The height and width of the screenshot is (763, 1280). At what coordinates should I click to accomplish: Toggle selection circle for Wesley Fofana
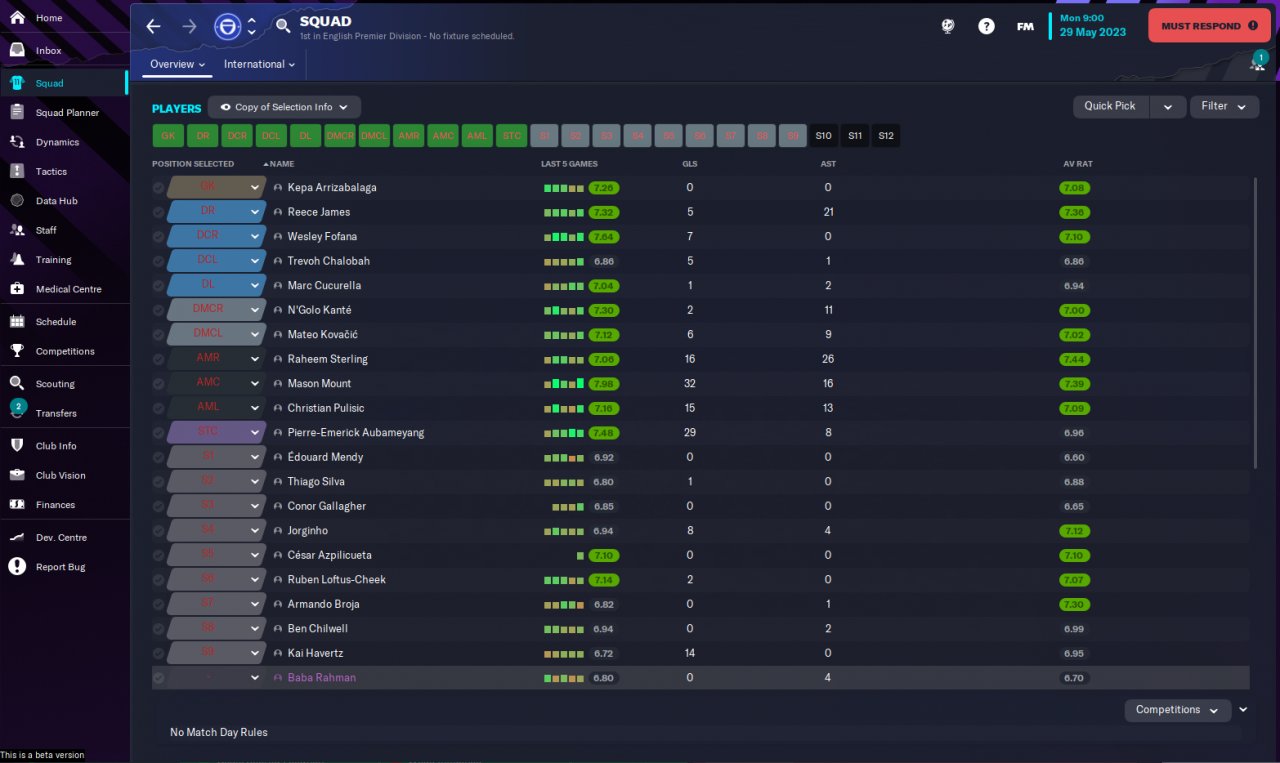(159, 237)
